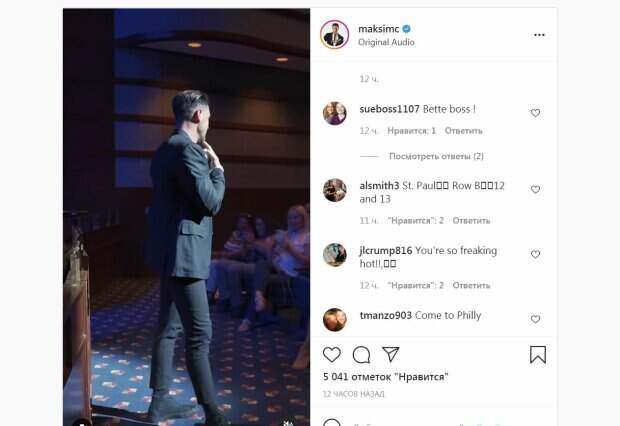The width and height of the screenshot is (620, 426).
Task: Expand the Посмотреть ответы (2) replies
Action: click(436, 156)
